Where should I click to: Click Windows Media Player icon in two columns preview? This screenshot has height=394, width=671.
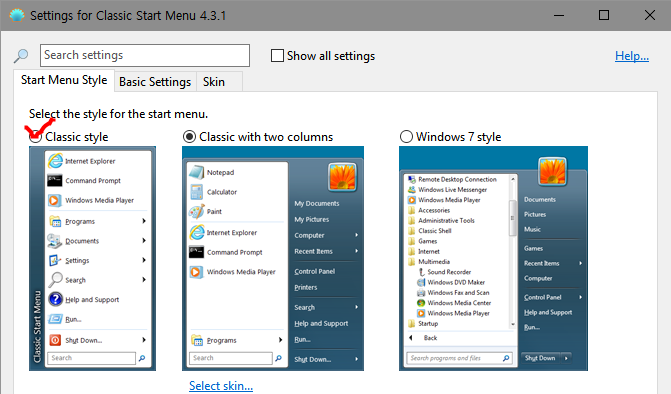pos(196,272)
